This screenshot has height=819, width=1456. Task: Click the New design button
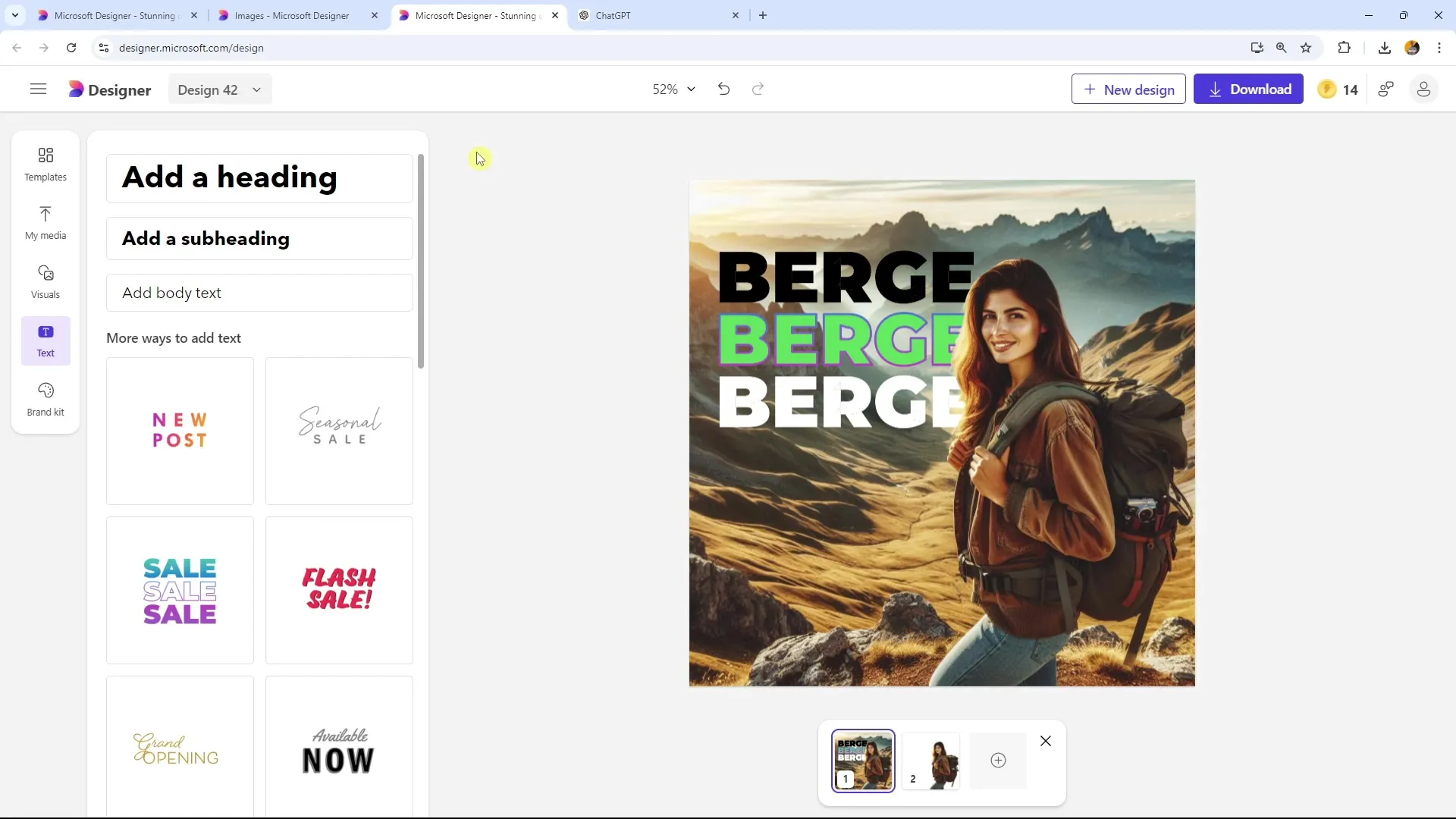click(1128, 89)
